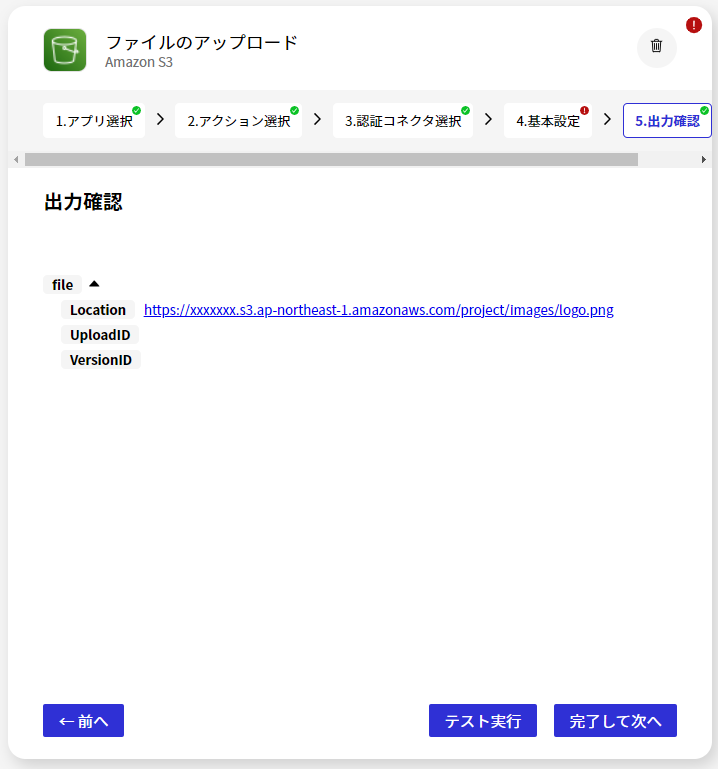Image resolution: width=718 pixels, height=769 pixels.
Task: Select the Location output field
Action: (98, 310)
